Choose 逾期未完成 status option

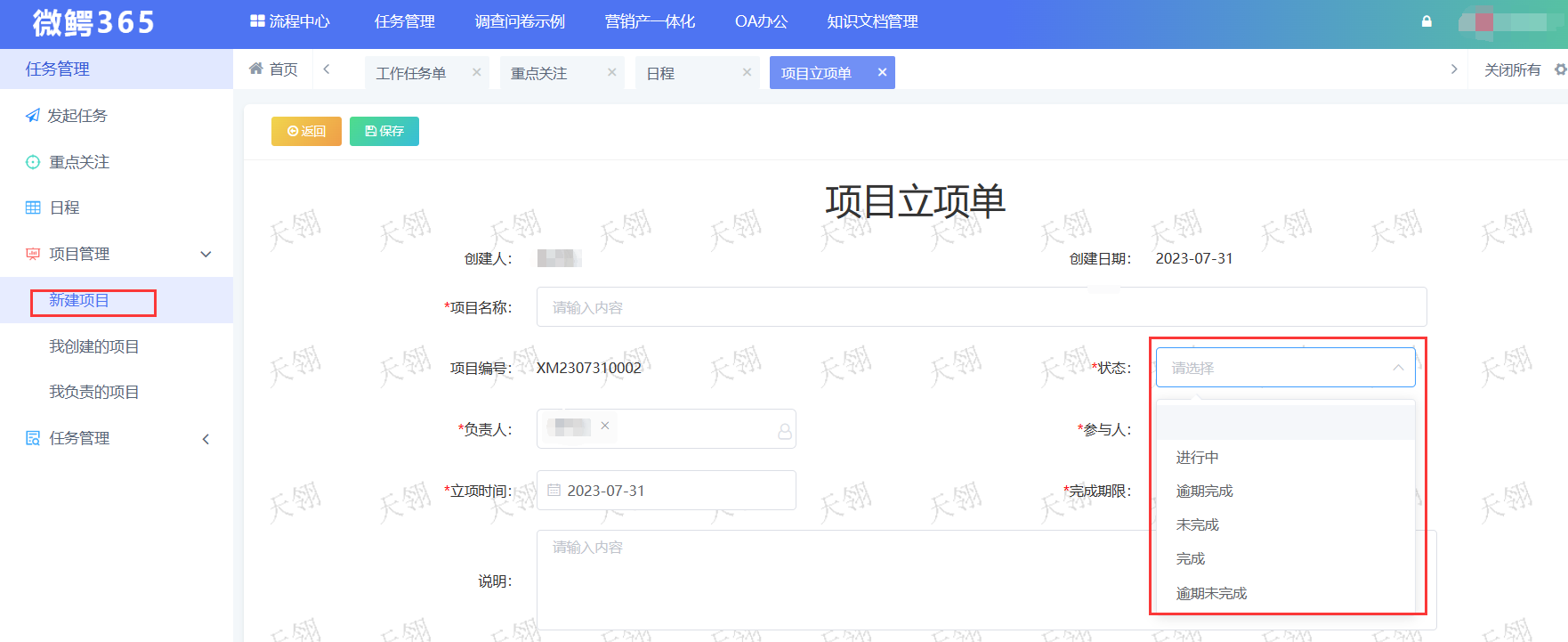click(x=1211, y=593)
